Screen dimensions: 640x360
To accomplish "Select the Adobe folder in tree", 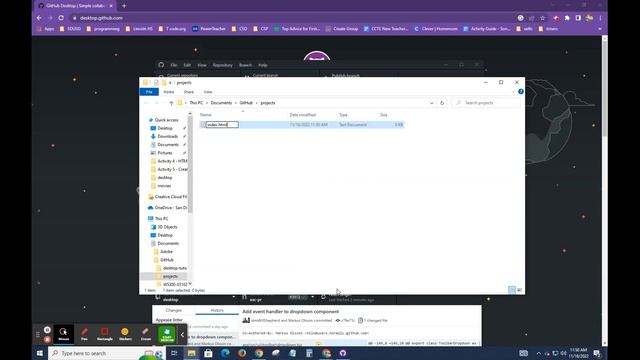I will [166, 251].
